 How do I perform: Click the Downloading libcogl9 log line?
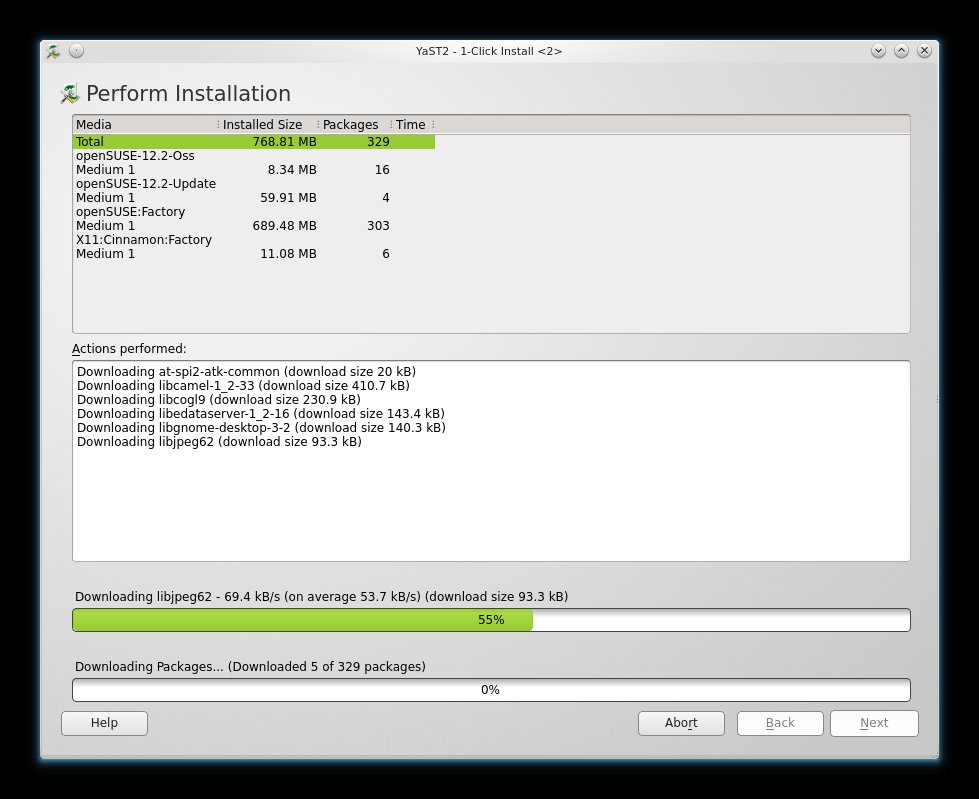point(219,400)
